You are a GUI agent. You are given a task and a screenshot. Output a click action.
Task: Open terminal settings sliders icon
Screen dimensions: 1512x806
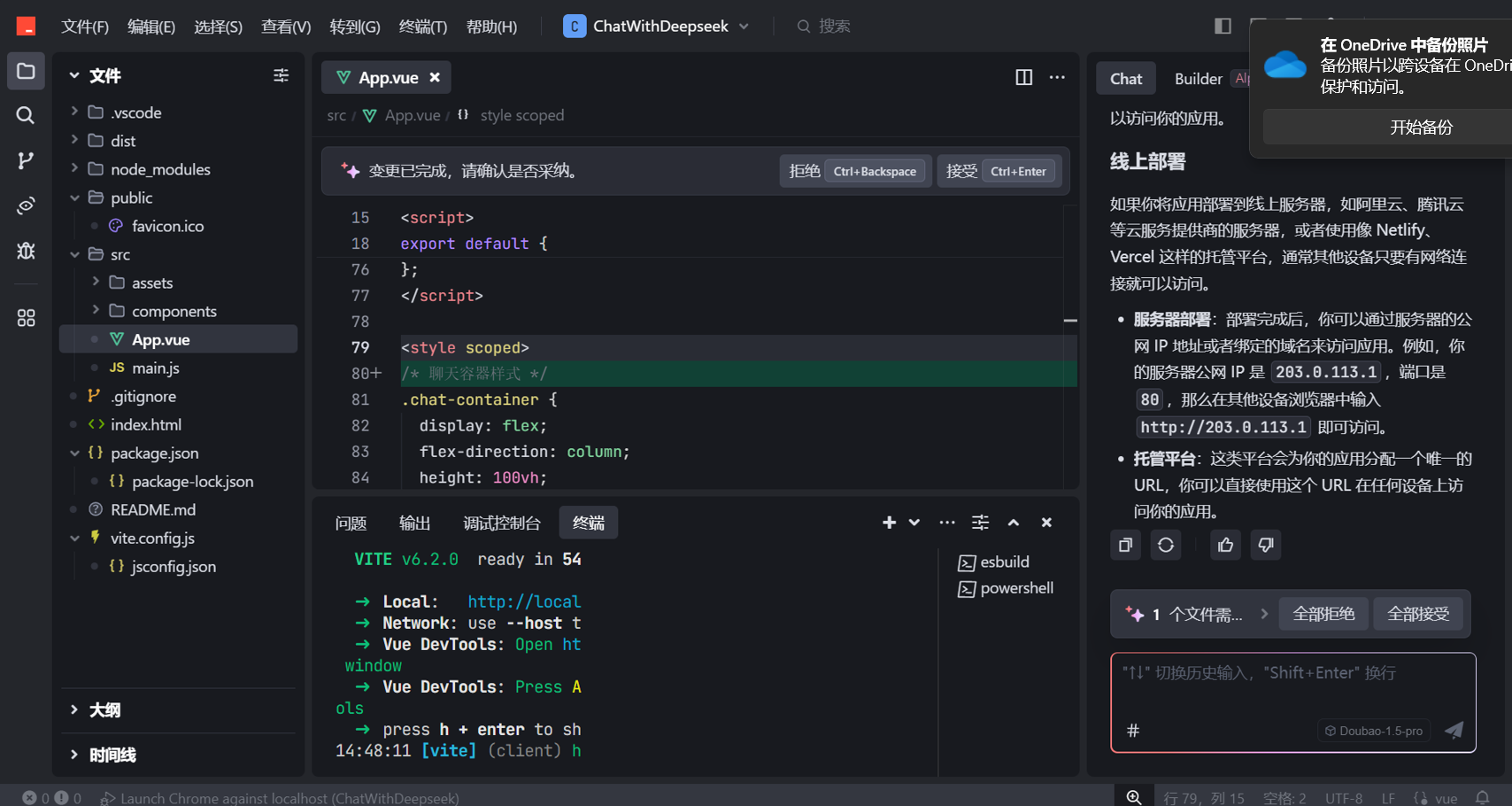click(x=980, y=523)
